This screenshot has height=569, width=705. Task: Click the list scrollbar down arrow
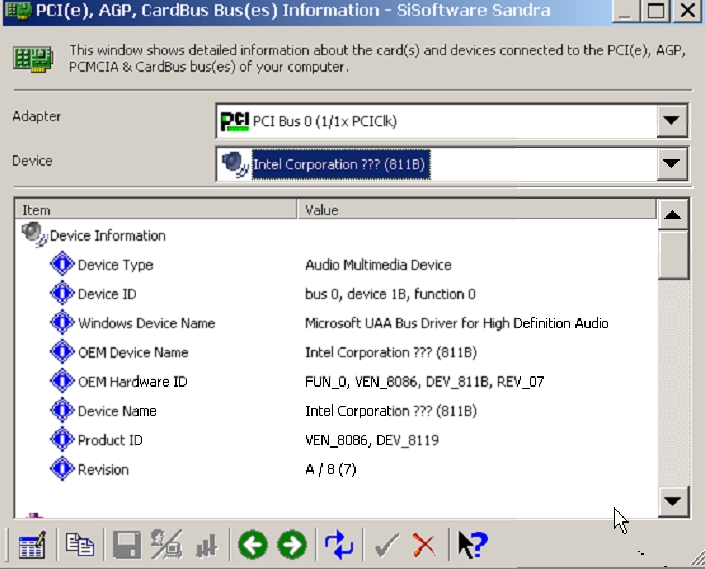point(673,501)
